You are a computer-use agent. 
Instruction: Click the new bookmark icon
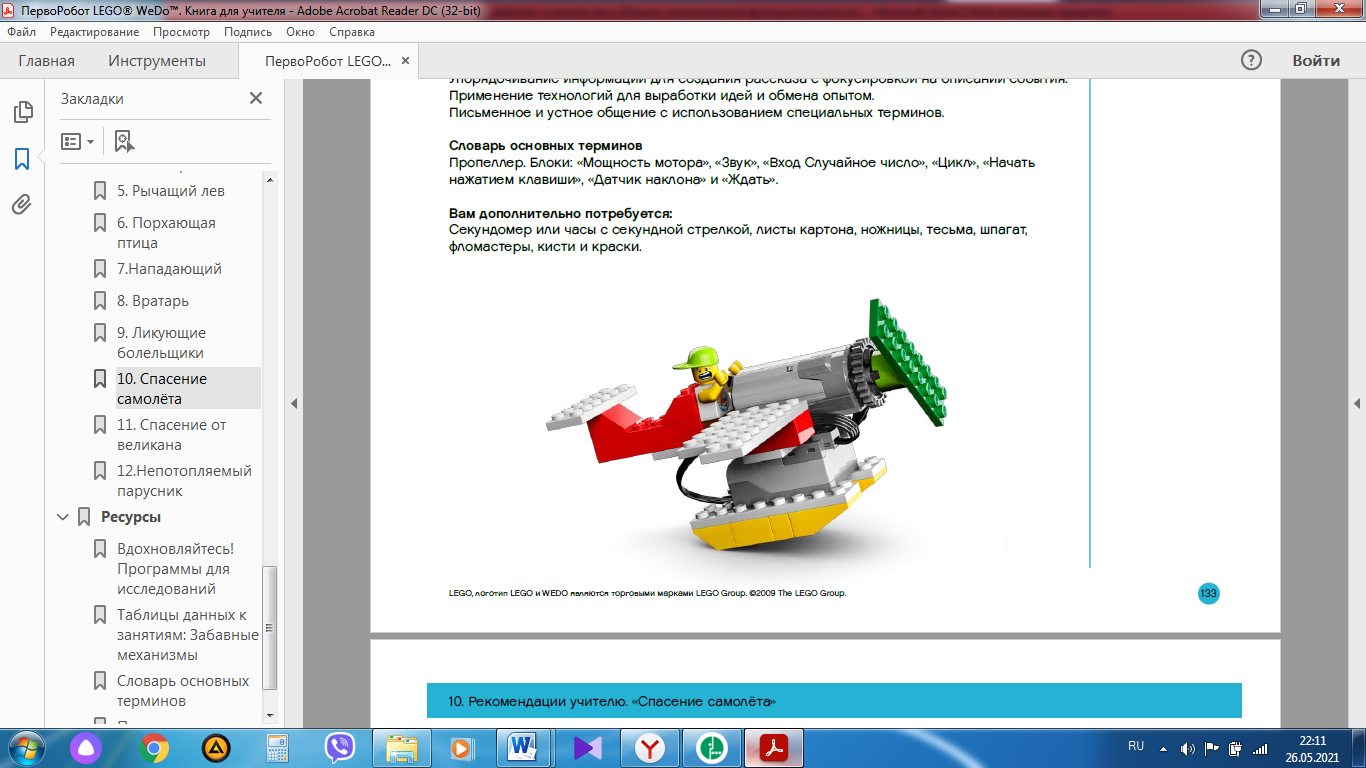124,141
